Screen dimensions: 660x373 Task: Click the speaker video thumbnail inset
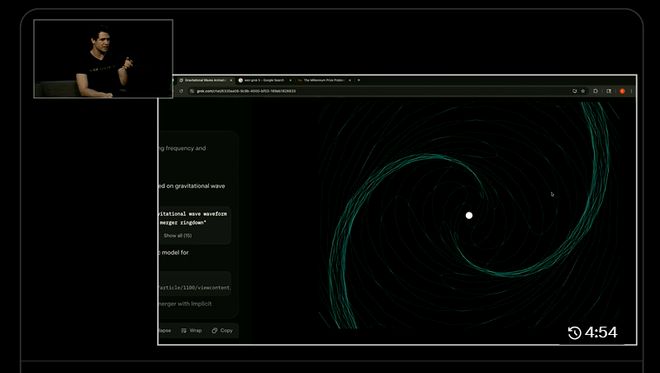pos(103,59)
